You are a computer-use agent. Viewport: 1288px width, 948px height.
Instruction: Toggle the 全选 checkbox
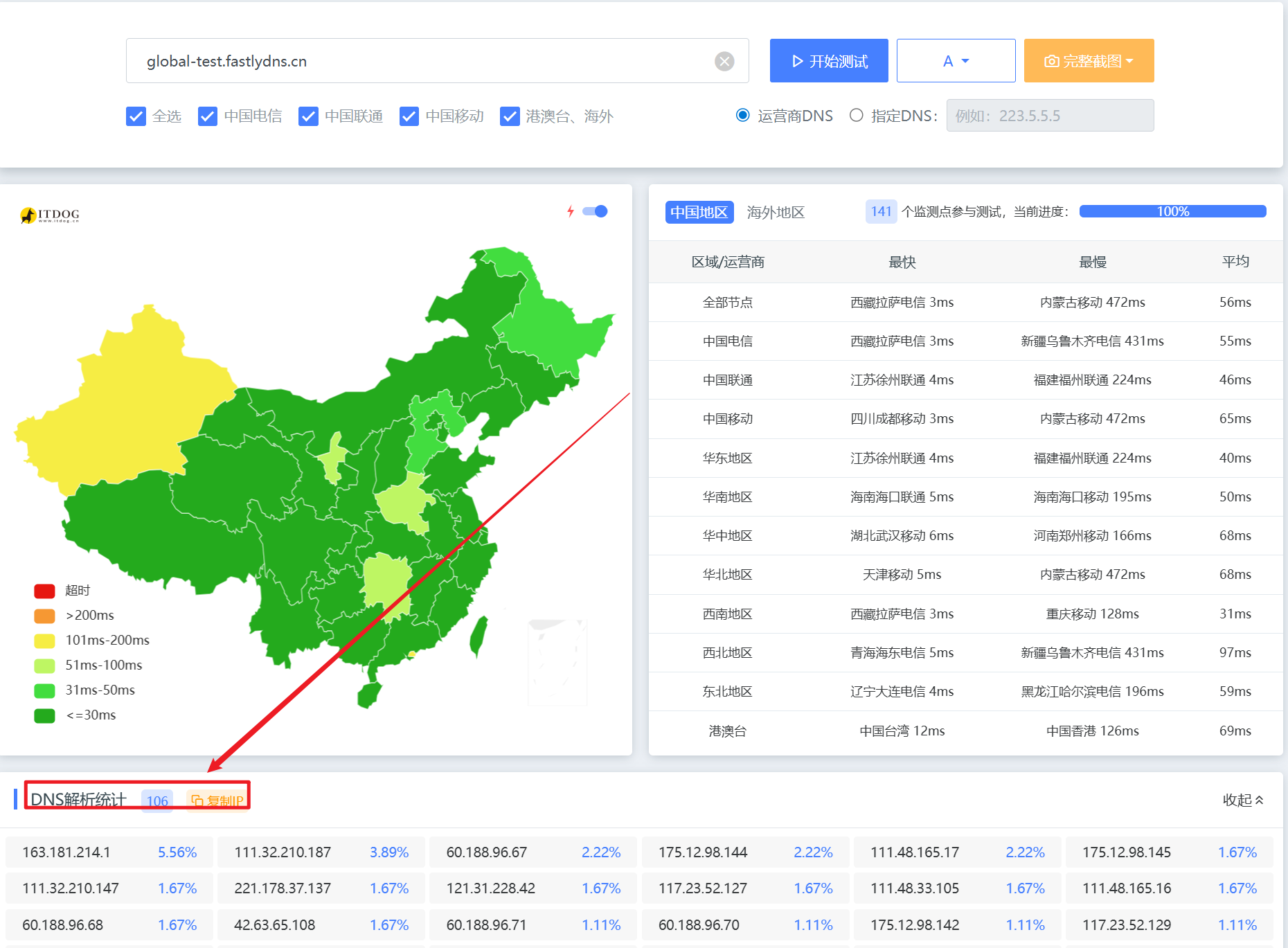click(x=136, y=116)
